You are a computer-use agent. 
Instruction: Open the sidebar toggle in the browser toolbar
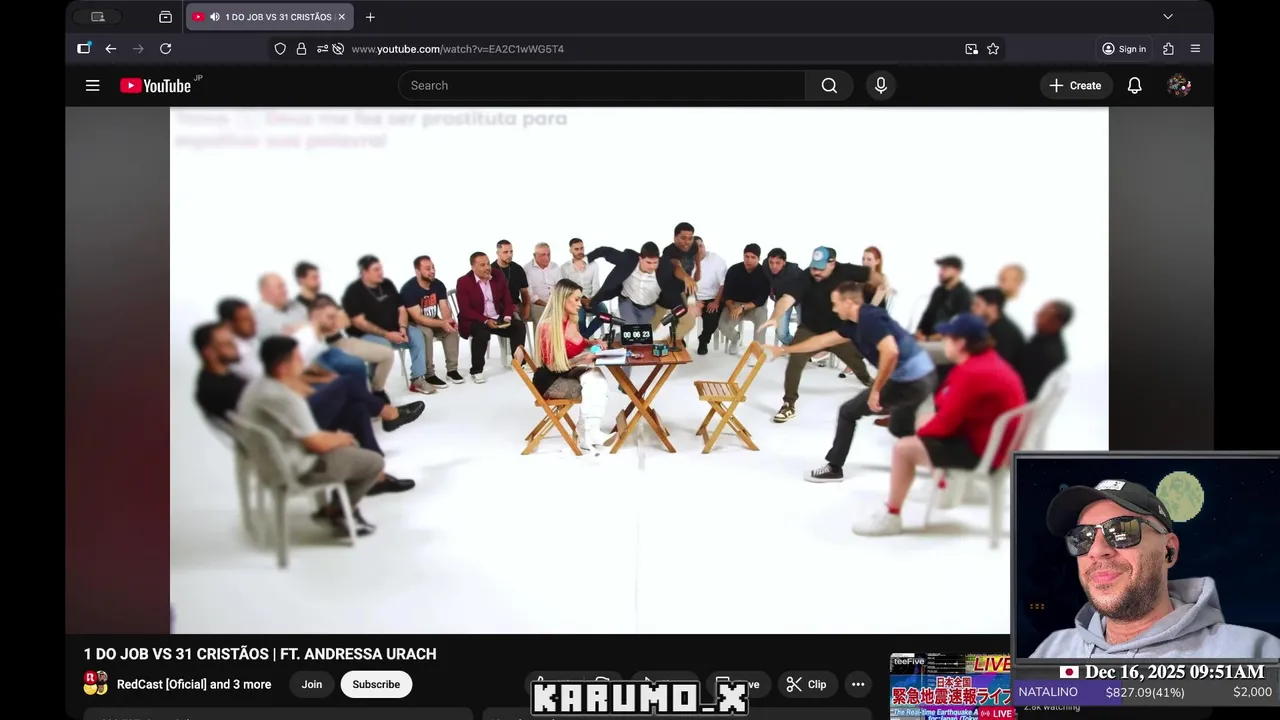pos(84,49)
